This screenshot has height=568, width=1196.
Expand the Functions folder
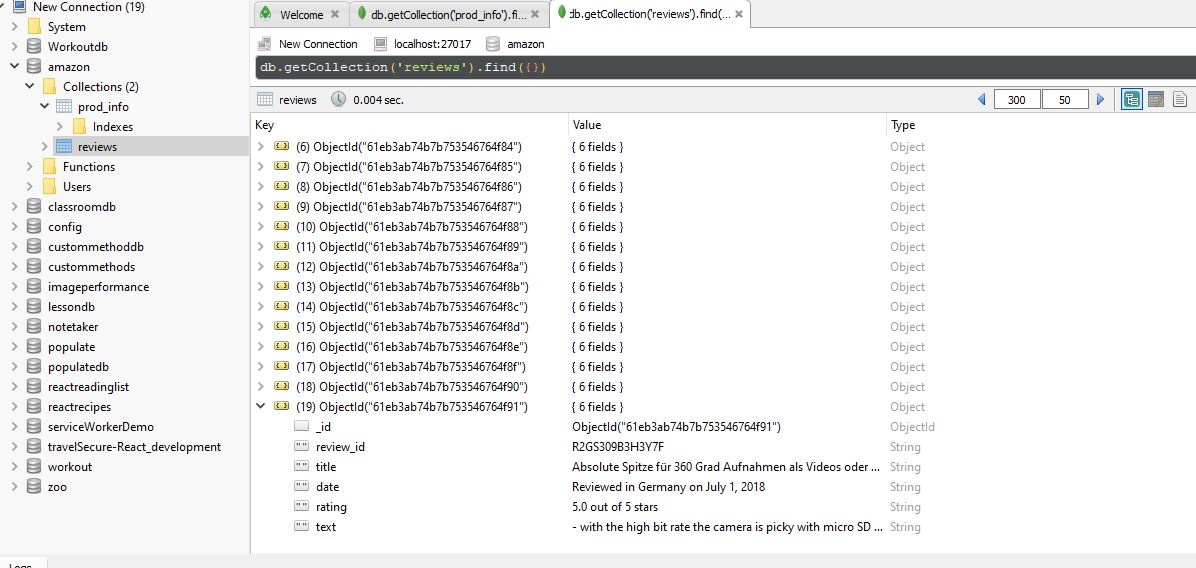point(30,166)
